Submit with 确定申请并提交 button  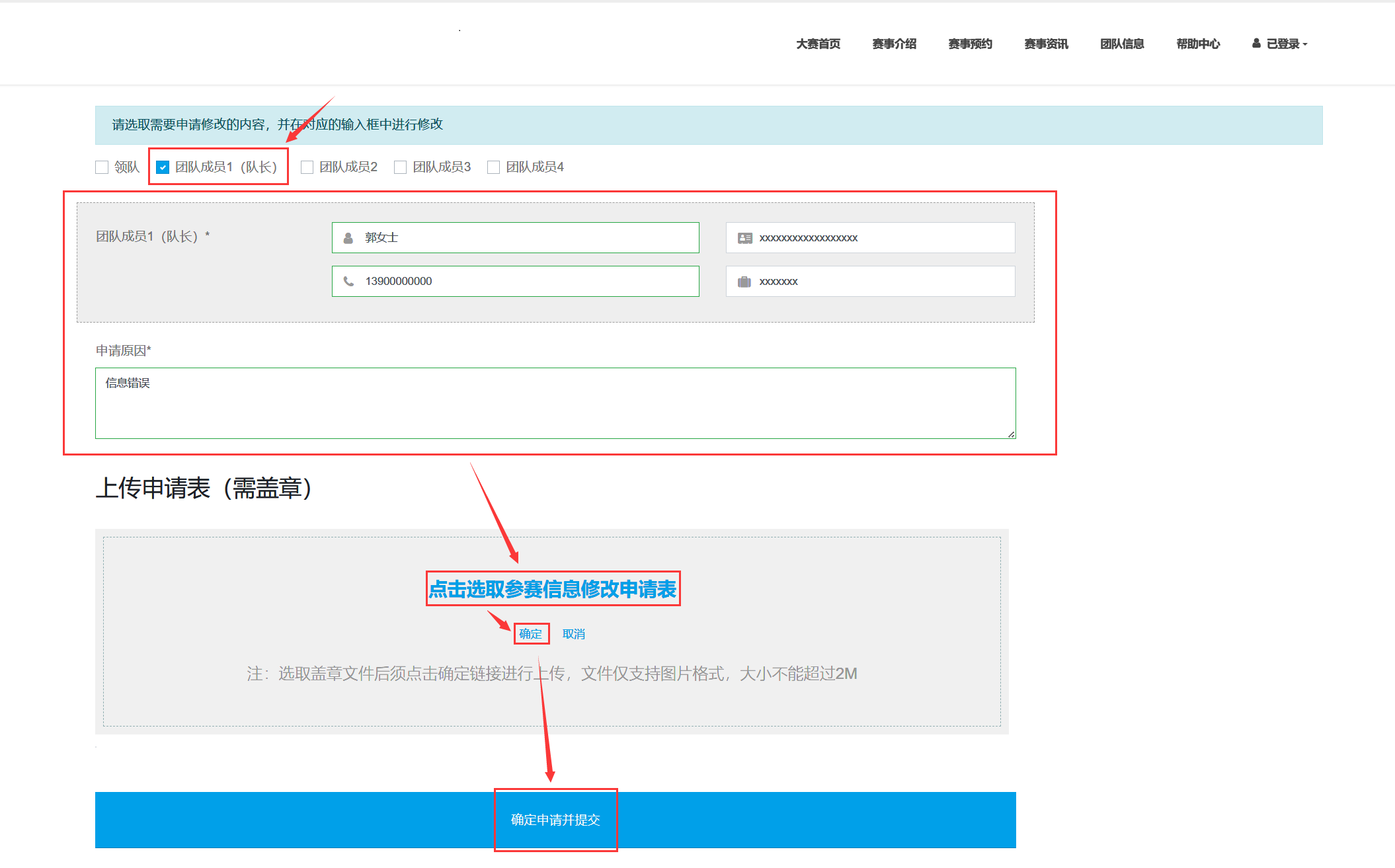click(555, 820)
